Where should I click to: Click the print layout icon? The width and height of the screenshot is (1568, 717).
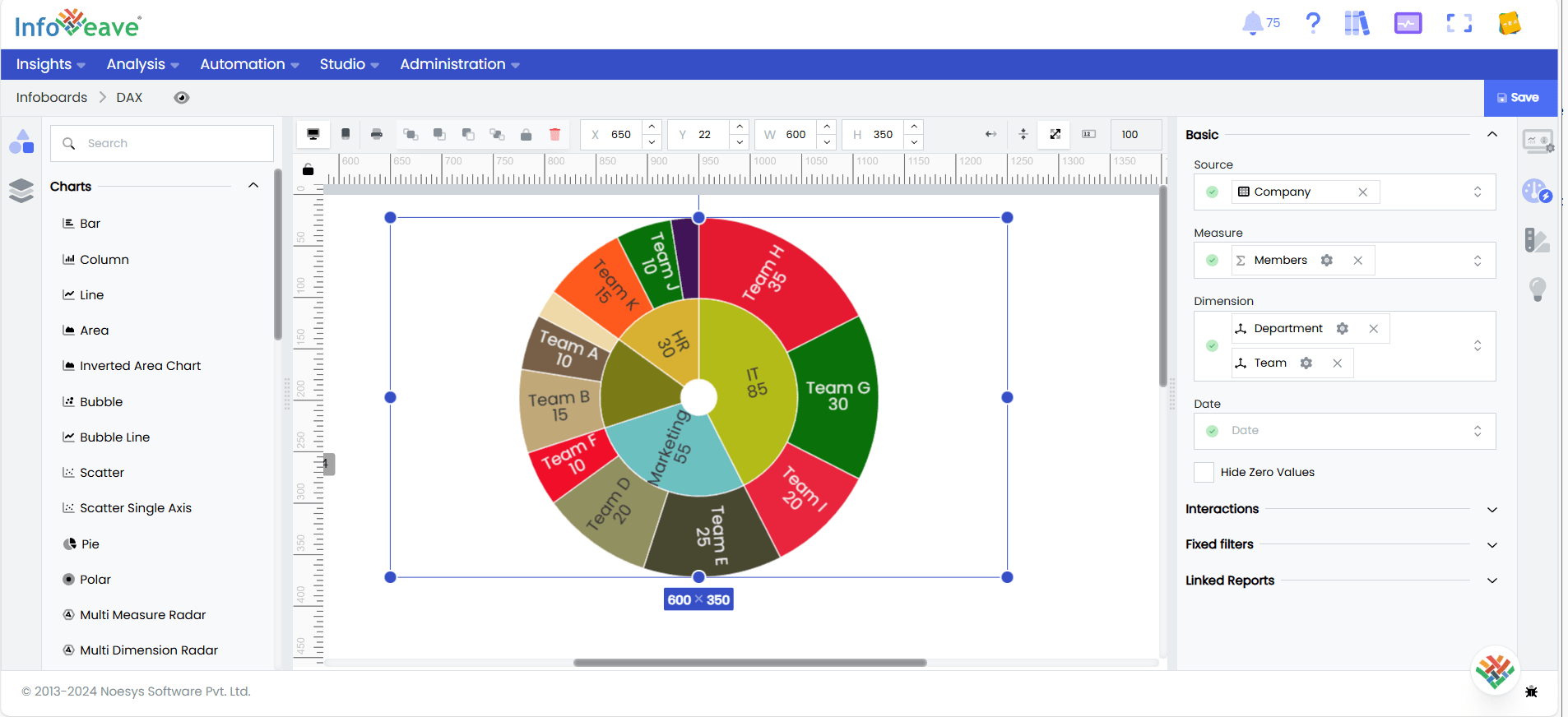coord(377,134)
